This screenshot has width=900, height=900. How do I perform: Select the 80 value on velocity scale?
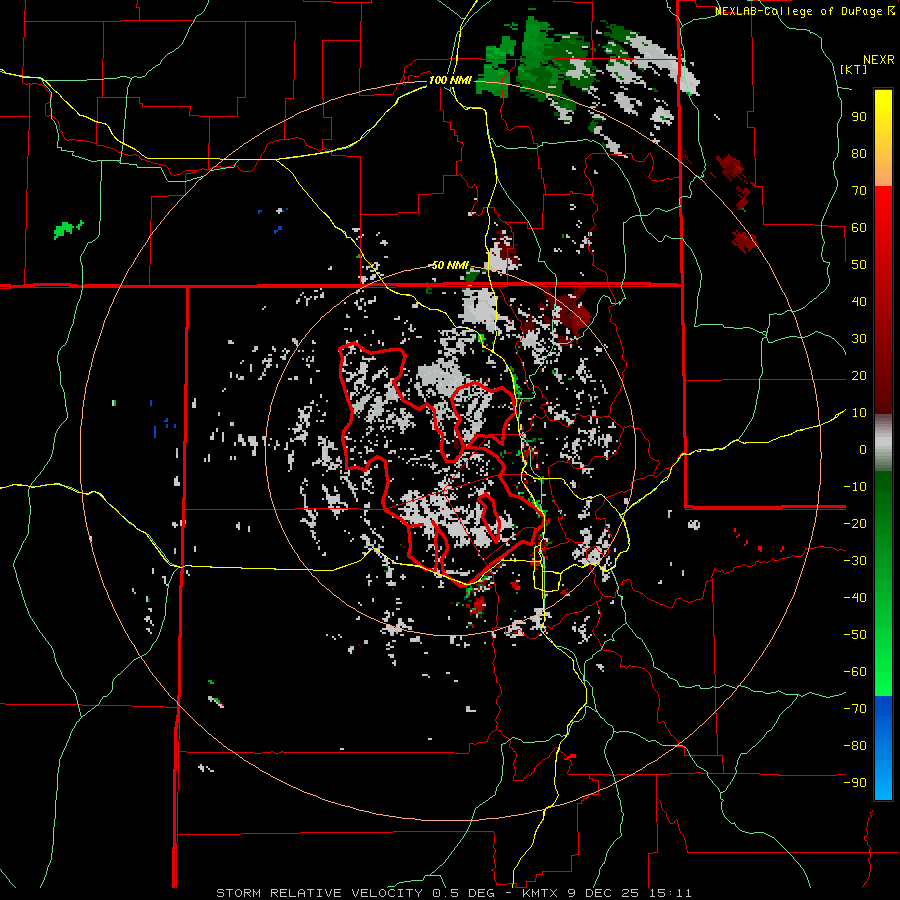point(859,154)
